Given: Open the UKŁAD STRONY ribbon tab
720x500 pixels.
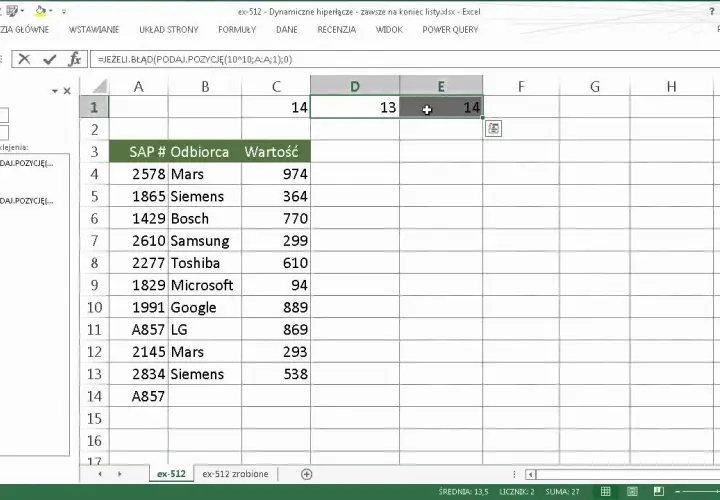Looking at the screenshot, I should click(169, 30).
